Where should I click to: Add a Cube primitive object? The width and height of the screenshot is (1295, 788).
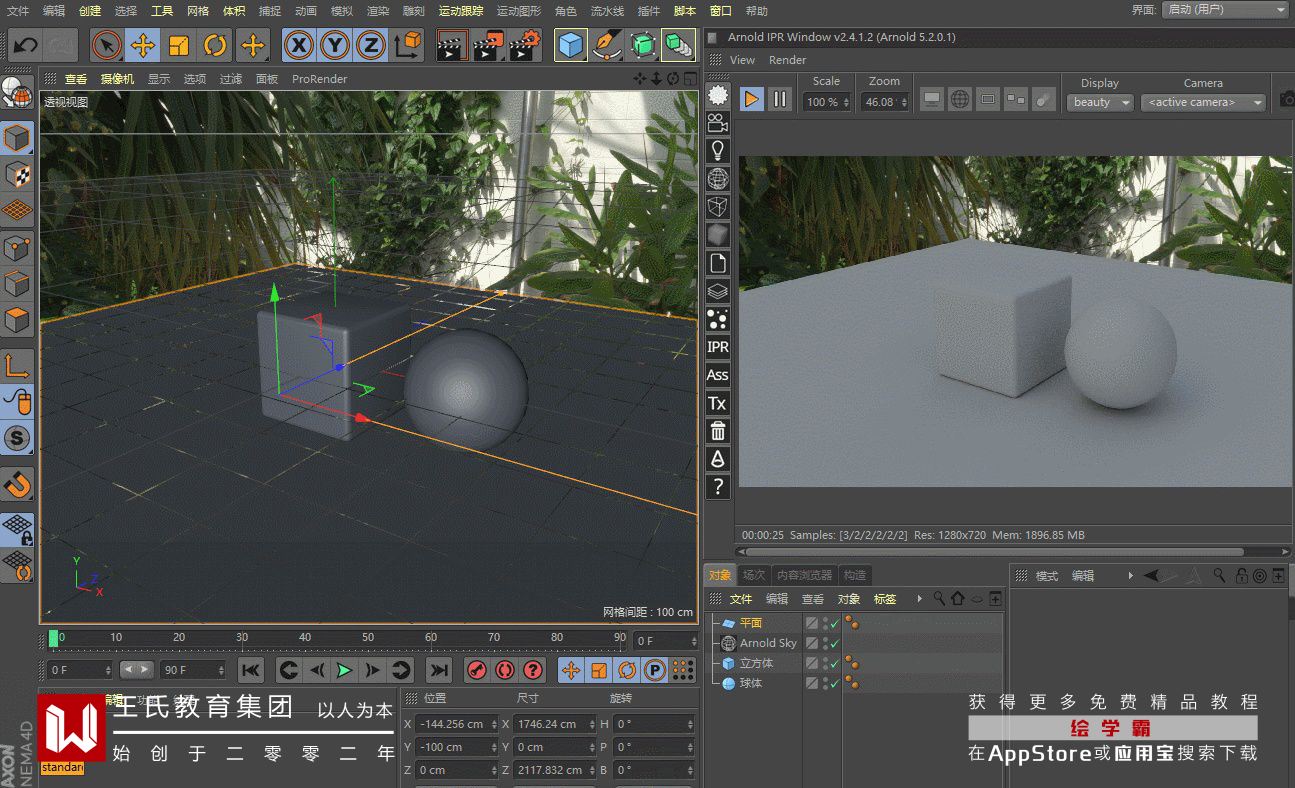(x=571, y=45)
